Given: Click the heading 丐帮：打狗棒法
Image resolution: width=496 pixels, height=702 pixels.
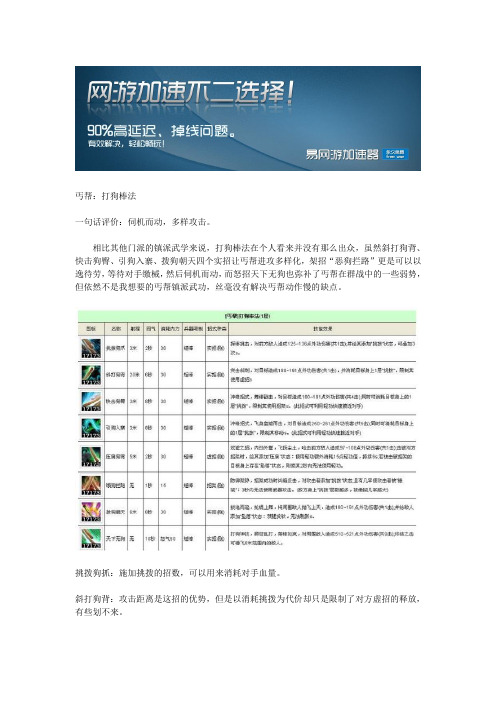Looking at the screenshot, I should tap(106, 196).
